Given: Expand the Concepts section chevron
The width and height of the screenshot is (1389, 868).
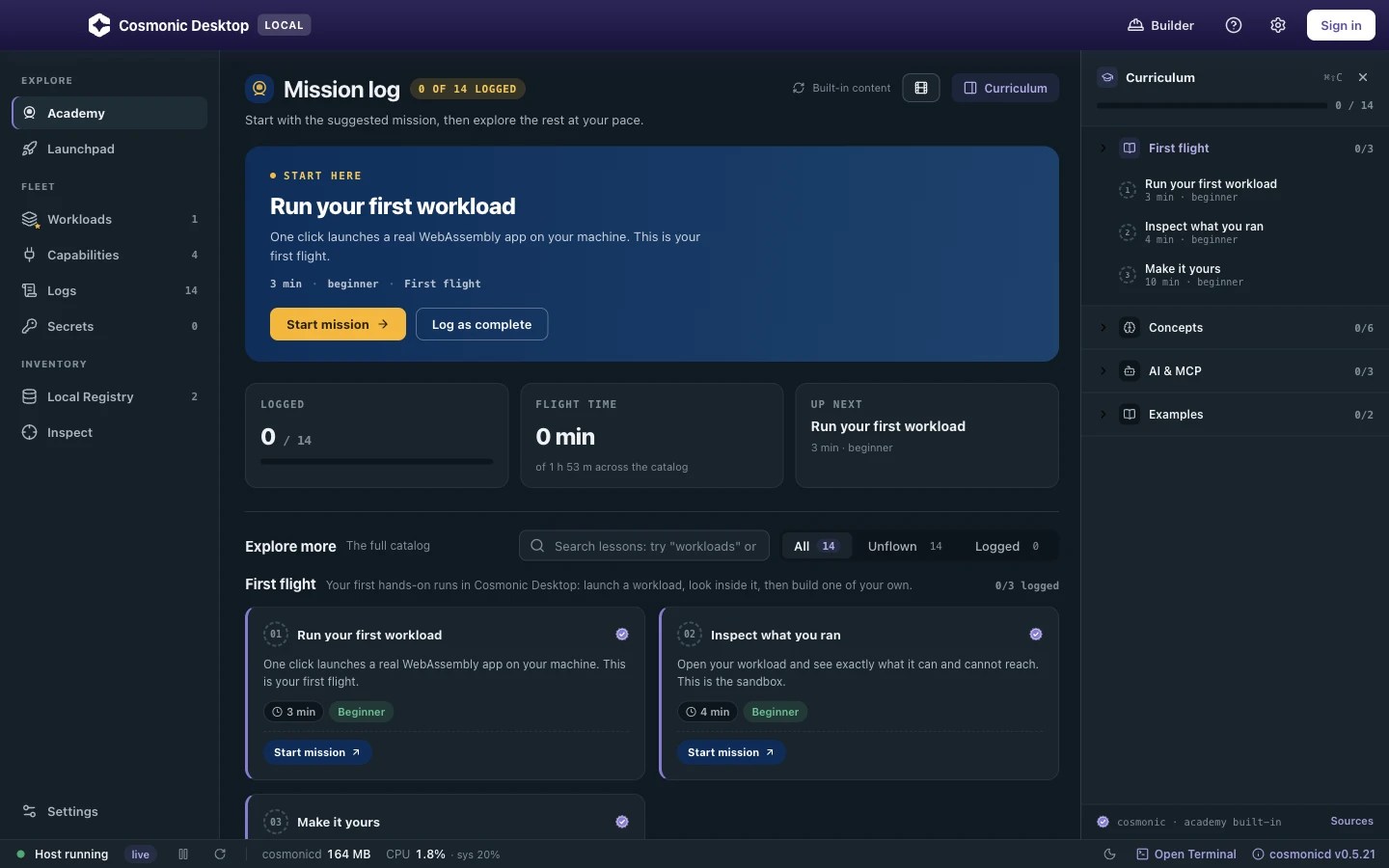Looking at the screenshot, I should coord(1103,328).
